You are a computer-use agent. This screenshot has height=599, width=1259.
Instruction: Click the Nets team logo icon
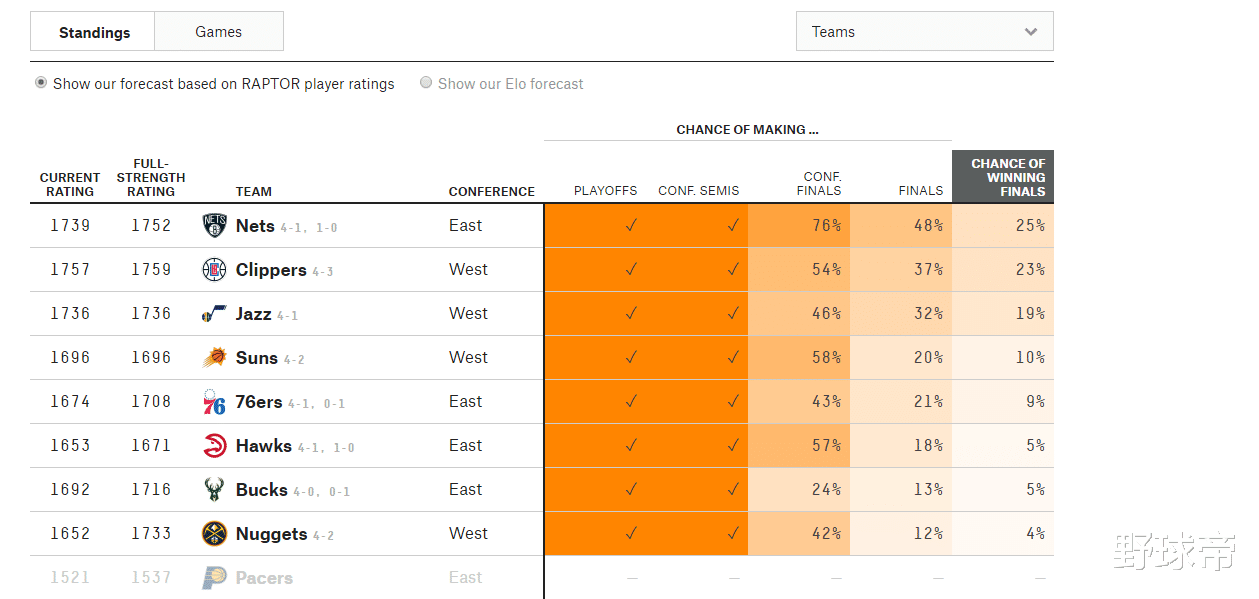(214, 226)
